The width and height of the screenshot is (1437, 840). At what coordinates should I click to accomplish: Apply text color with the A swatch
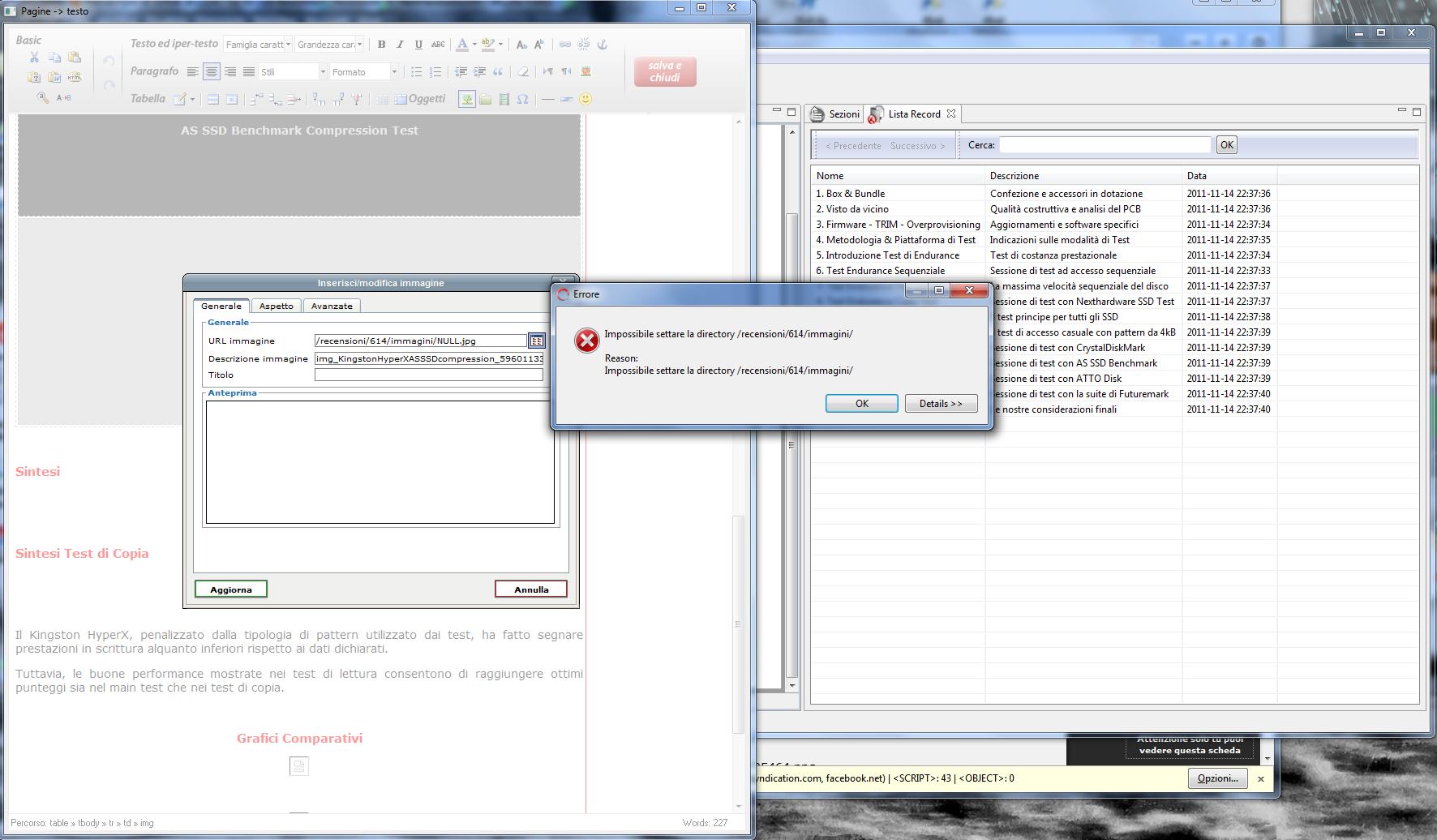point(462,45)
